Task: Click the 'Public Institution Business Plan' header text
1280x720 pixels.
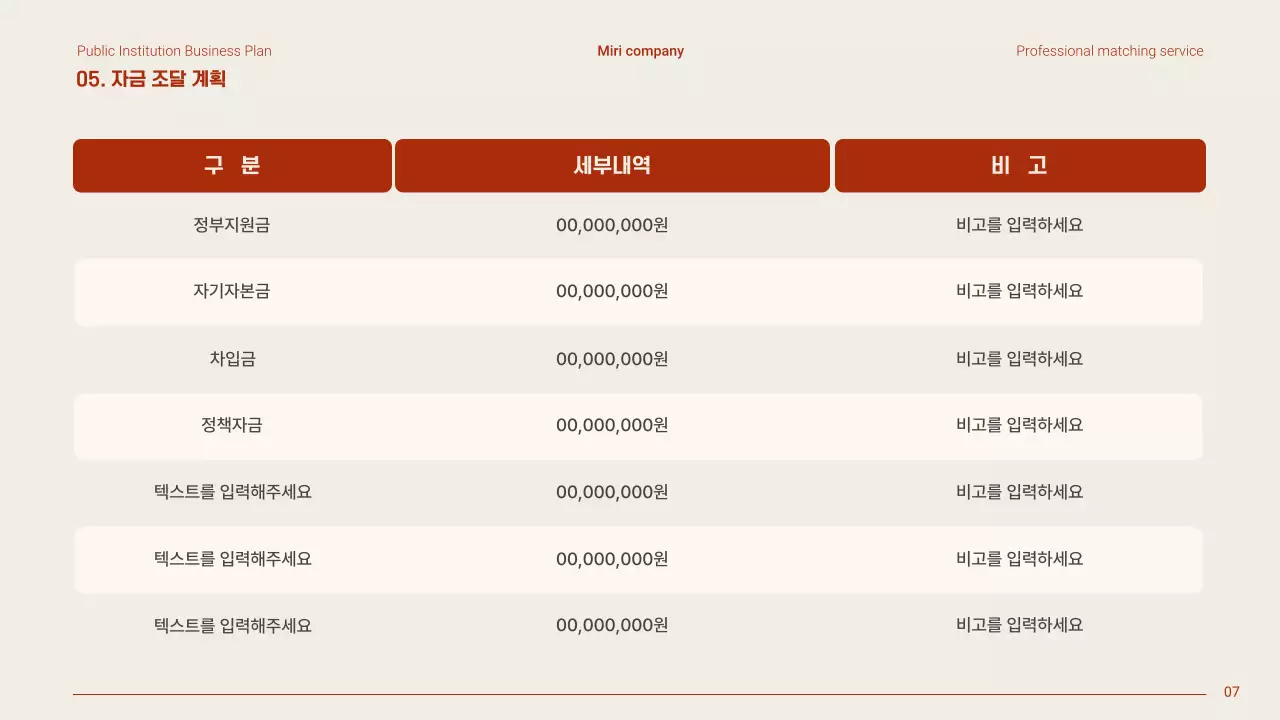Action: point(174,51)
